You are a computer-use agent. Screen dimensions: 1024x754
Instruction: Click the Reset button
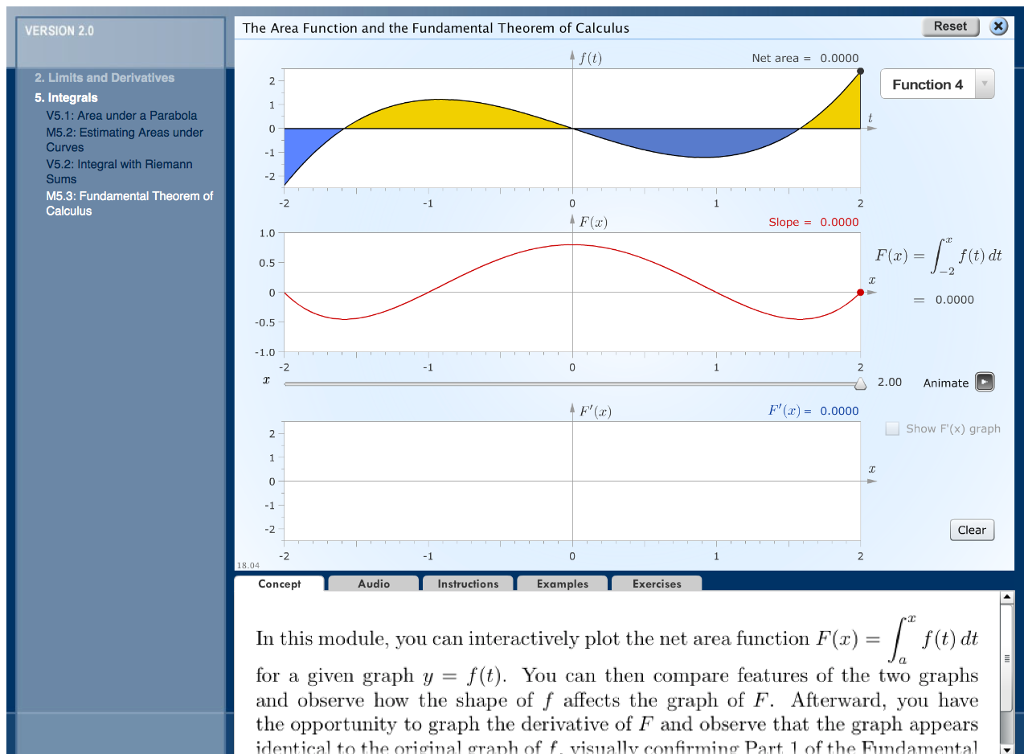point(950,27)
